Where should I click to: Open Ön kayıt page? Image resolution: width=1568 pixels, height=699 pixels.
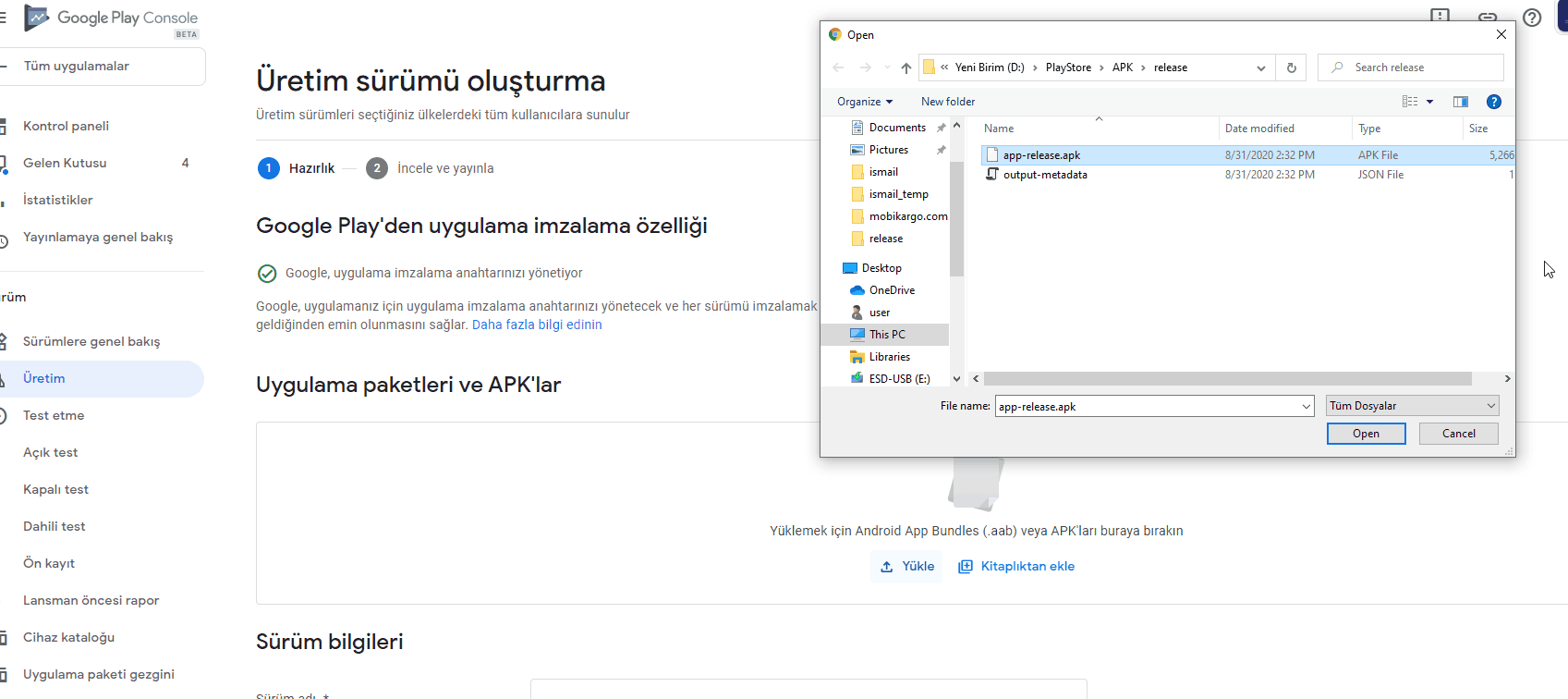[49, 563]
